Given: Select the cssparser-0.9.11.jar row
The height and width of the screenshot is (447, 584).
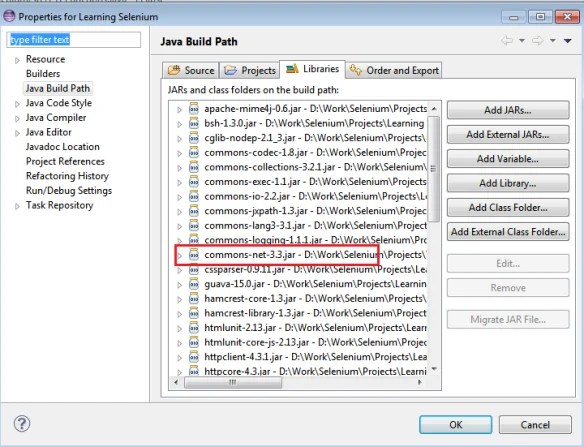Looking at the screenshot, I should tap(302, 269).
